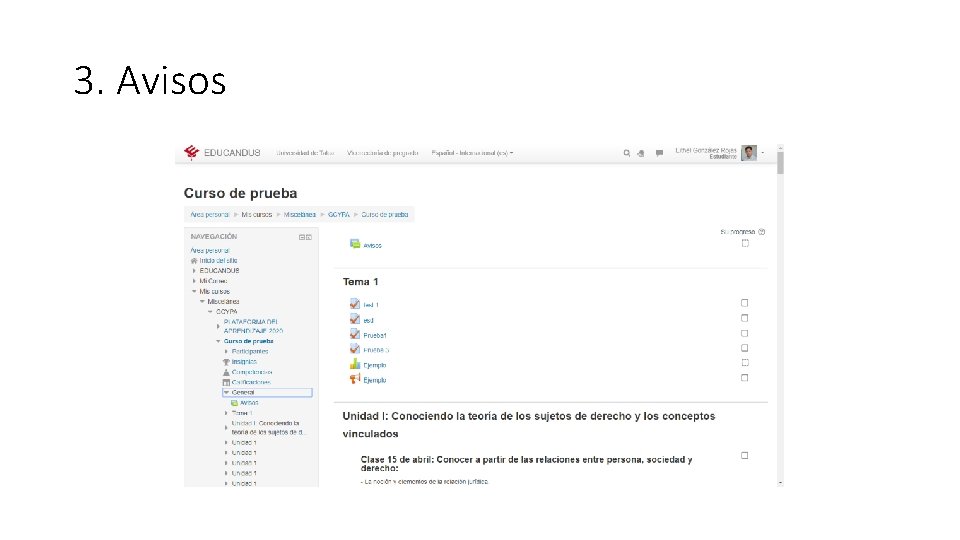Open the Calificaciones link in navigation tree
The height and width of the screenshot is (540, 960).
point(251,382)
